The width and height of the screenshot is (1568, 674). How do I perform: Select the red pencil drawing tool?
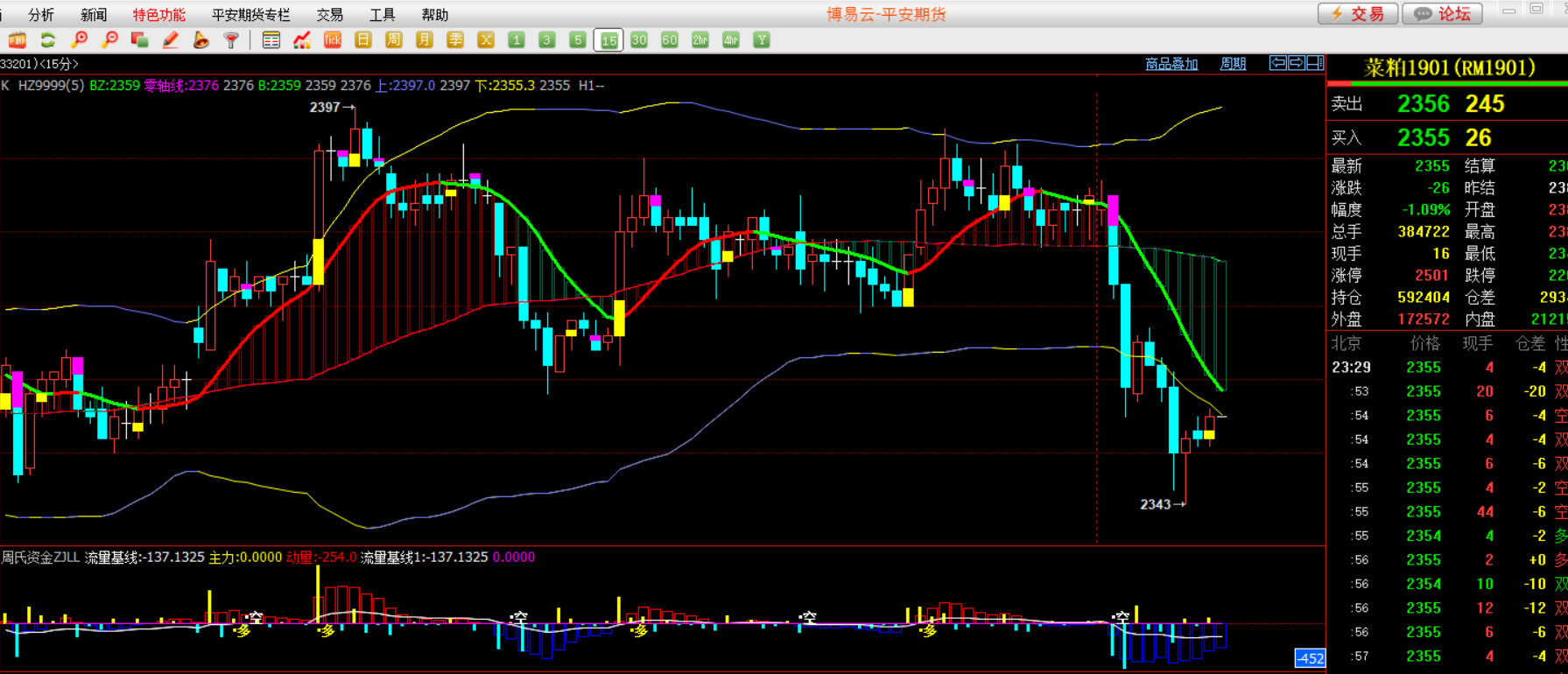pos(171,40)
